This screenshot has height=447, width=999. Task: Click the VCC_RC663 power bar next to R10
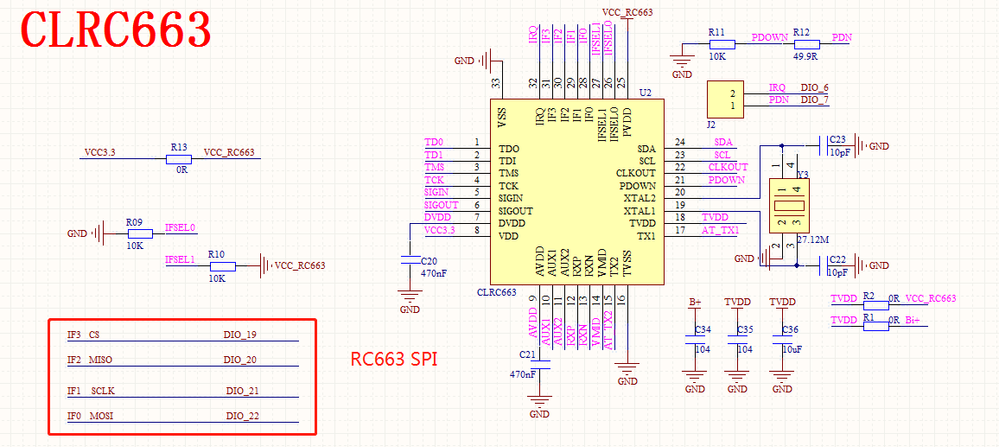264,267
